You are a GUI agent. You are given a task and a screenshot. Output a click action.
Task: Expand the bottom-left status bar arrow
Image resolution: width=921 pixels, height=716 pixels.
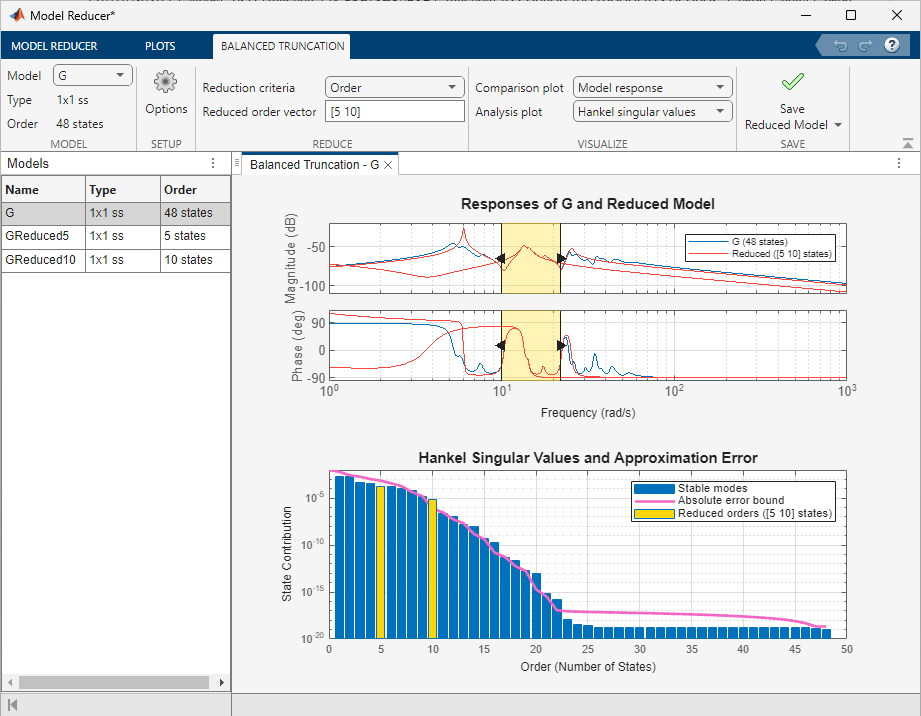[12, 705]
